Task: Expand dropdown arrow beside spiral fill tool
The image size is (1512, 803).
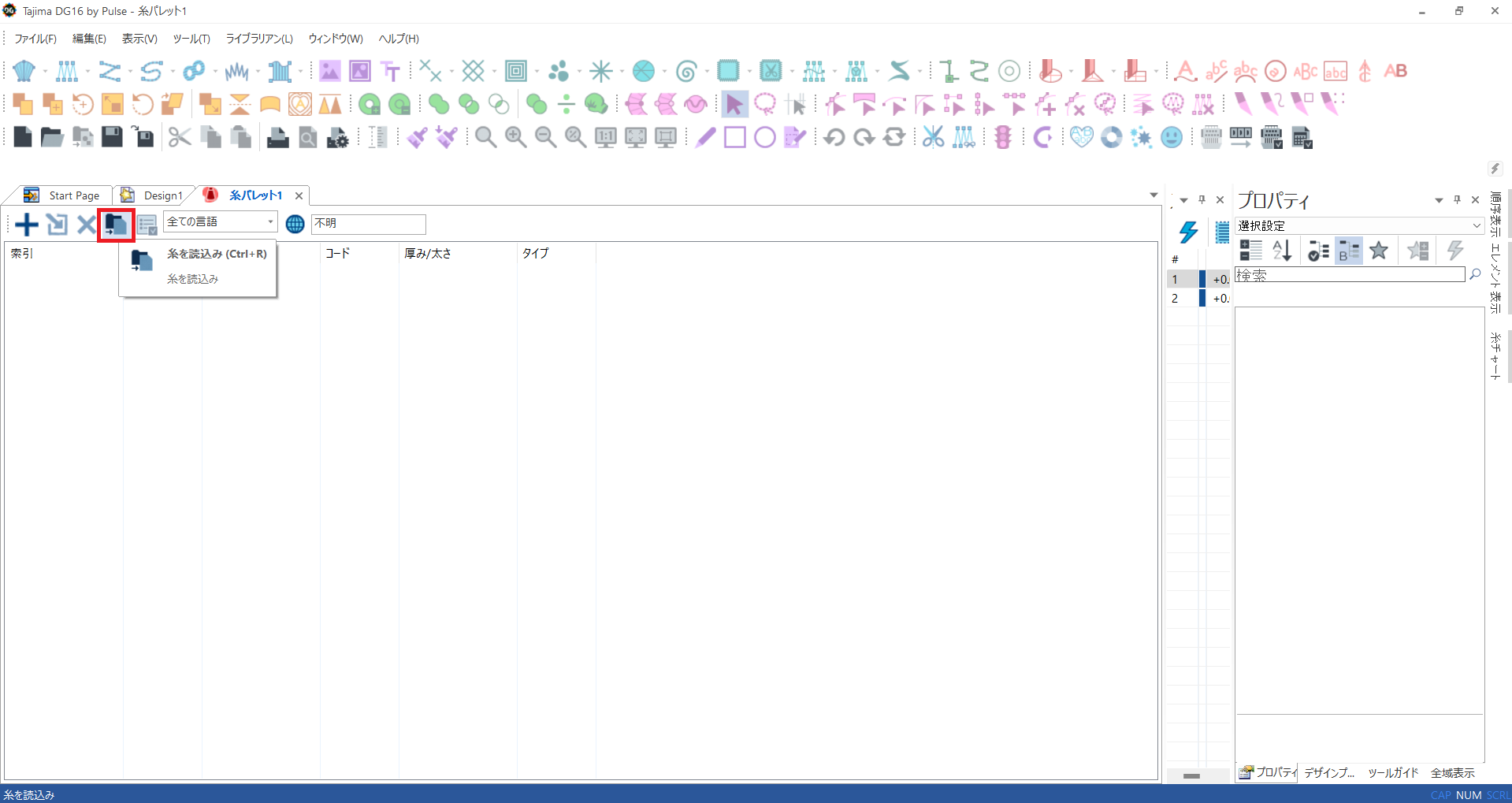Action: tap(707, 71)
